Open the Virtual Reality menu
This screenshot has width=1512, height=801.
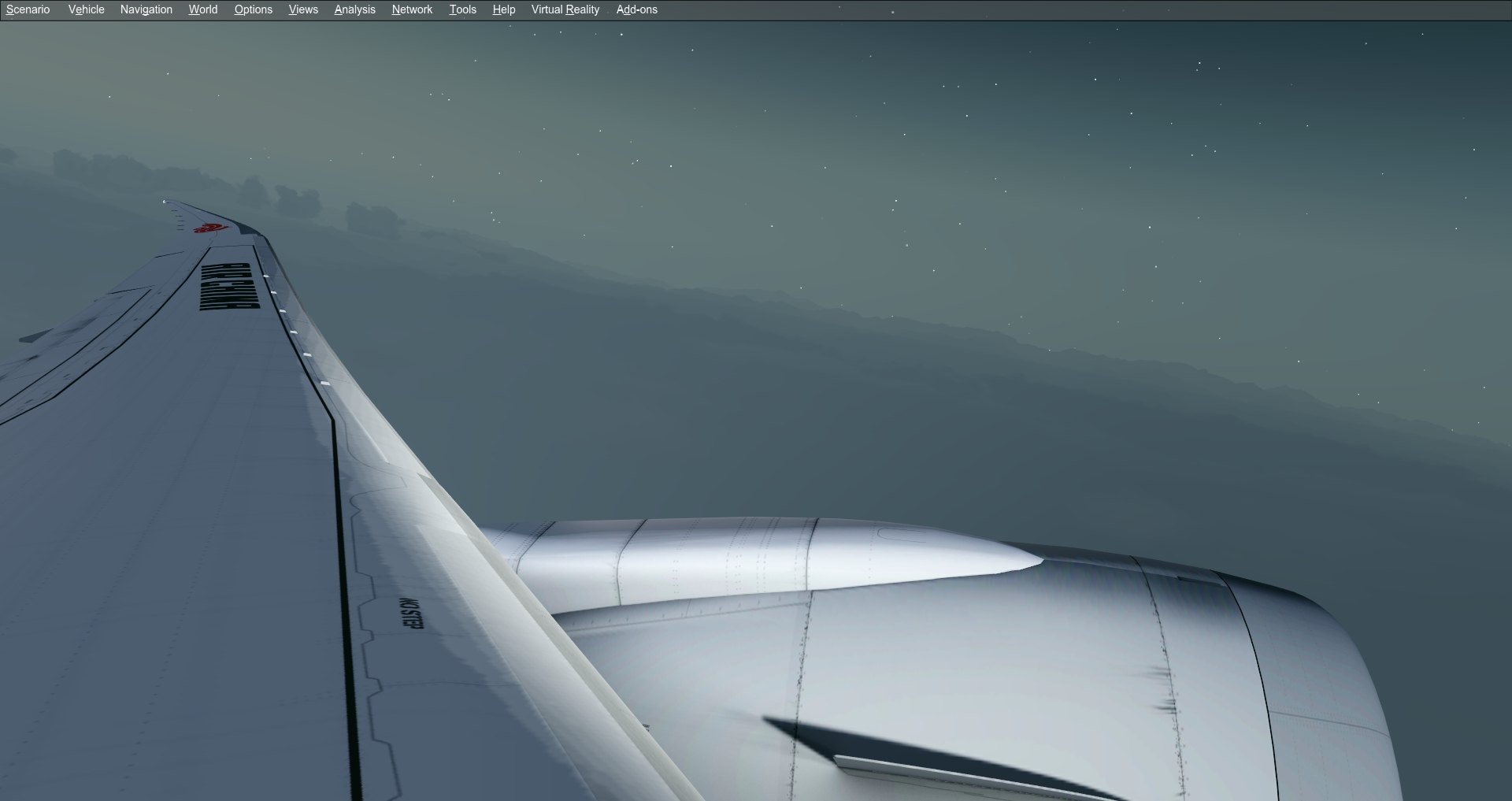tap(565, 9)
